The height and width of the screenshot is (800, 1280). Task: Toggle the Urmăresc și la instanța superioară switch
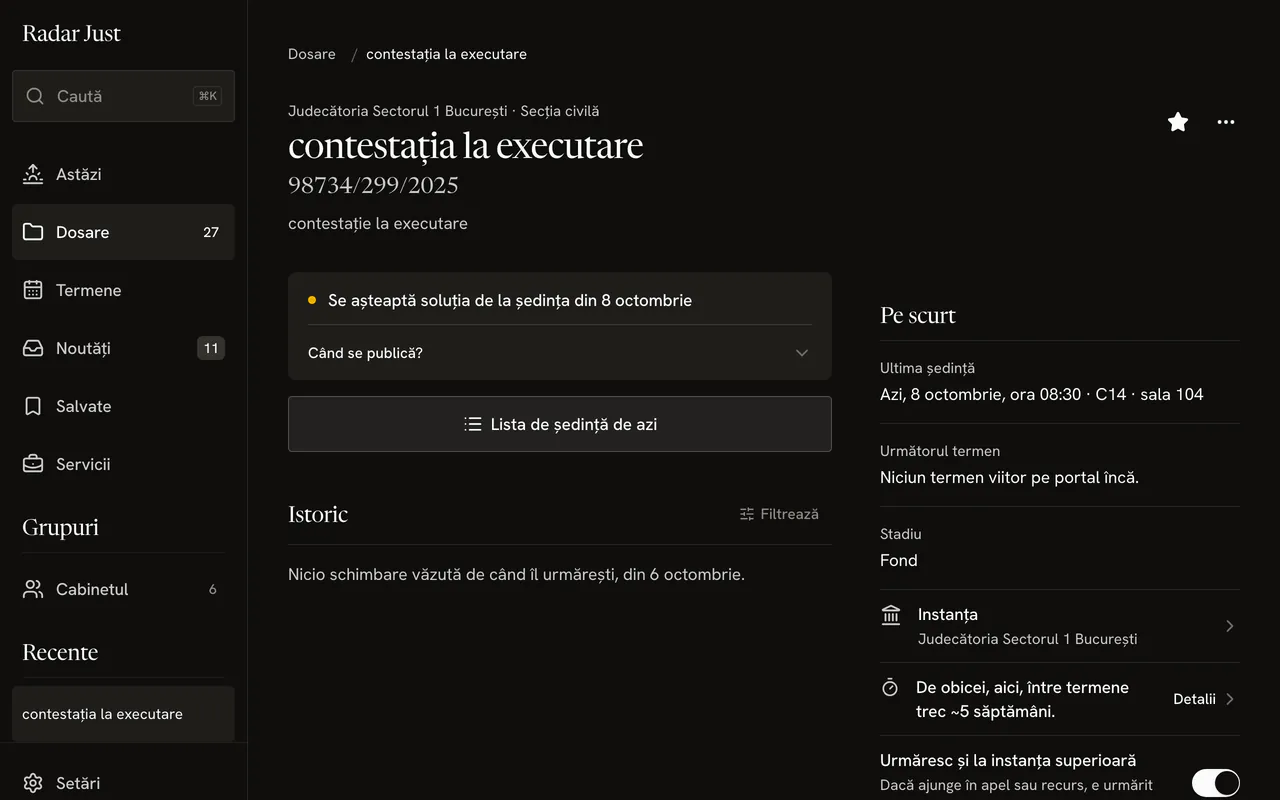tap(1216, 783)
